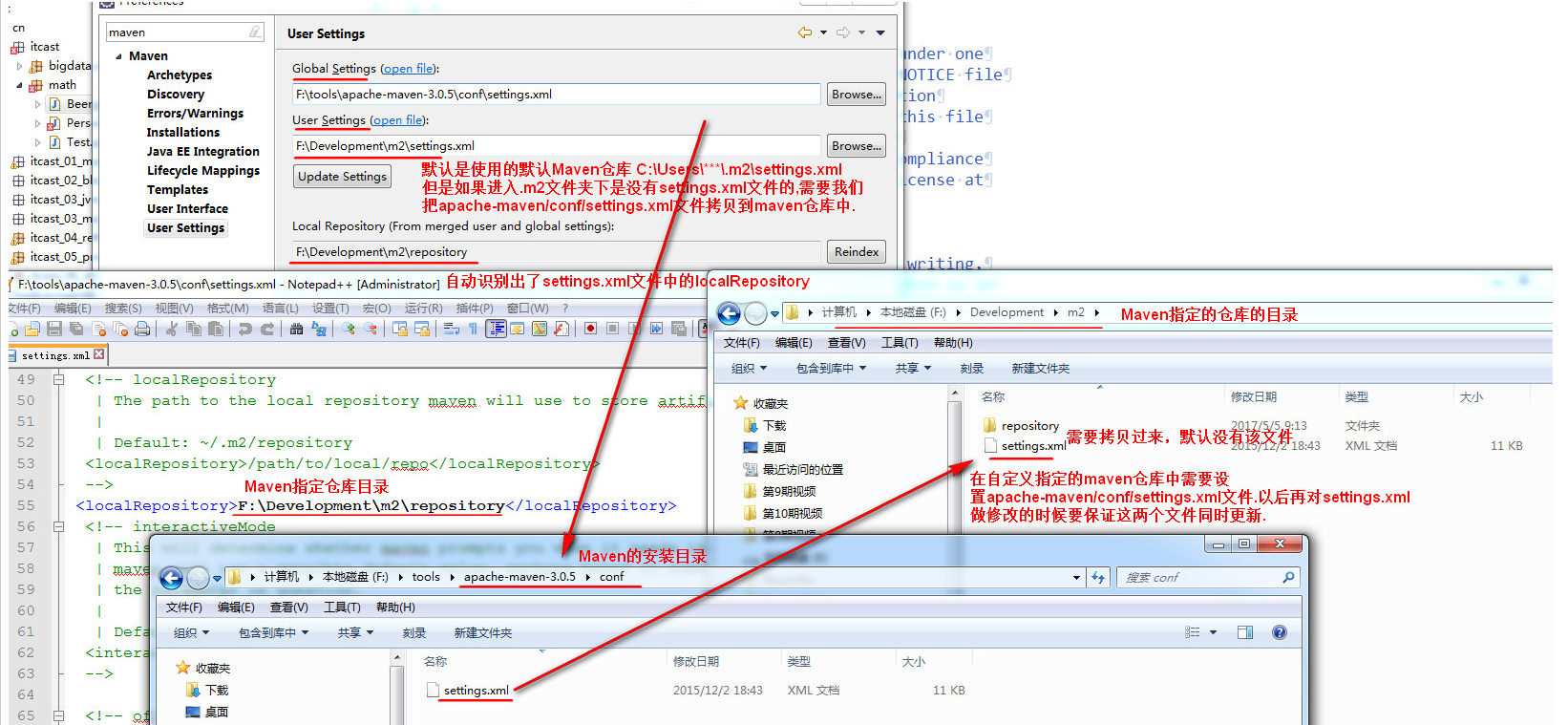Open 视图(V) menu in Notepad++
Screen dimensions: 1568x725
tap(175, 309)
